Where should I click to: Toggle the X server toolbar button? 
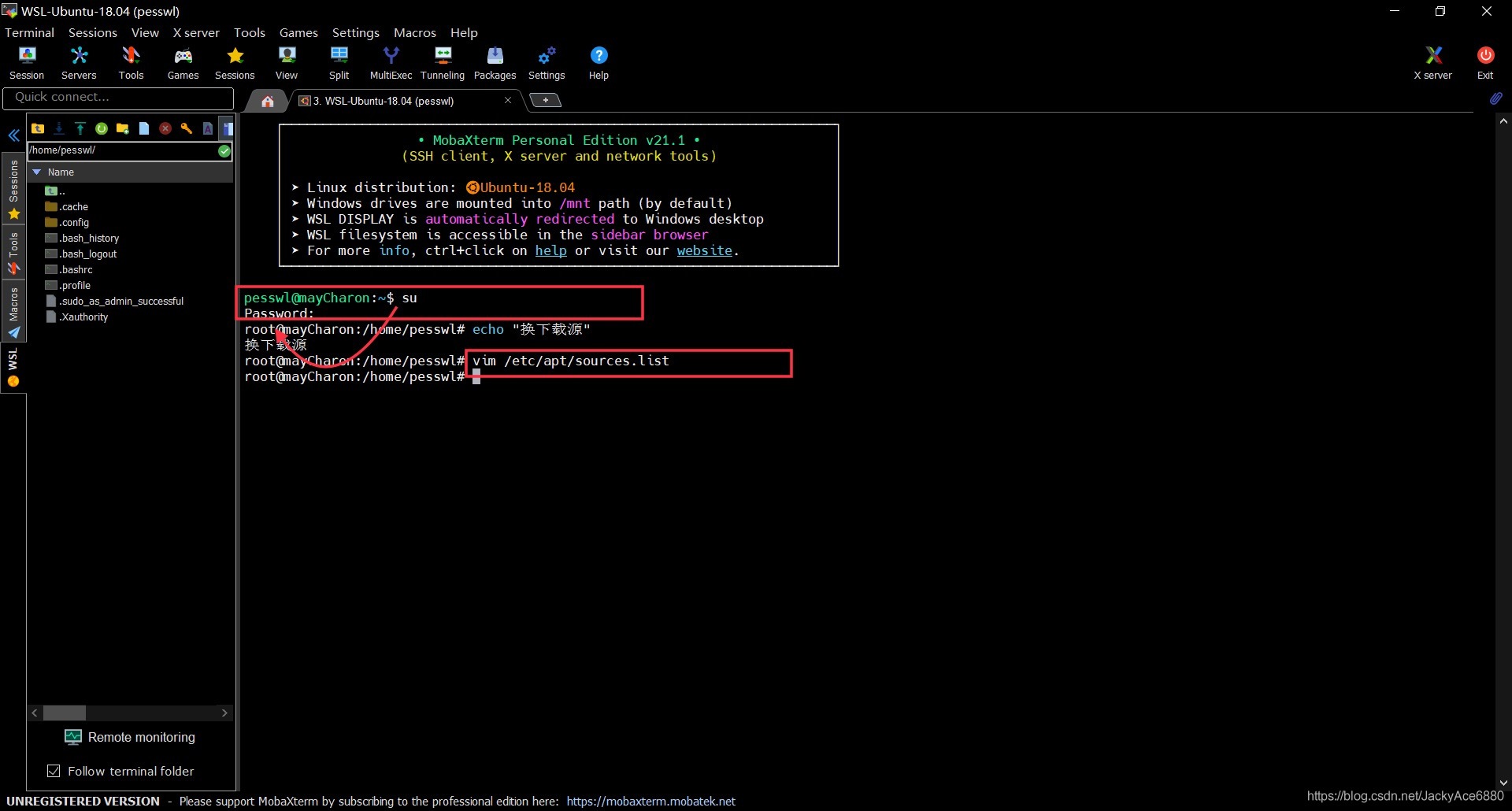pyautogui.click(x=1432, y=63)
